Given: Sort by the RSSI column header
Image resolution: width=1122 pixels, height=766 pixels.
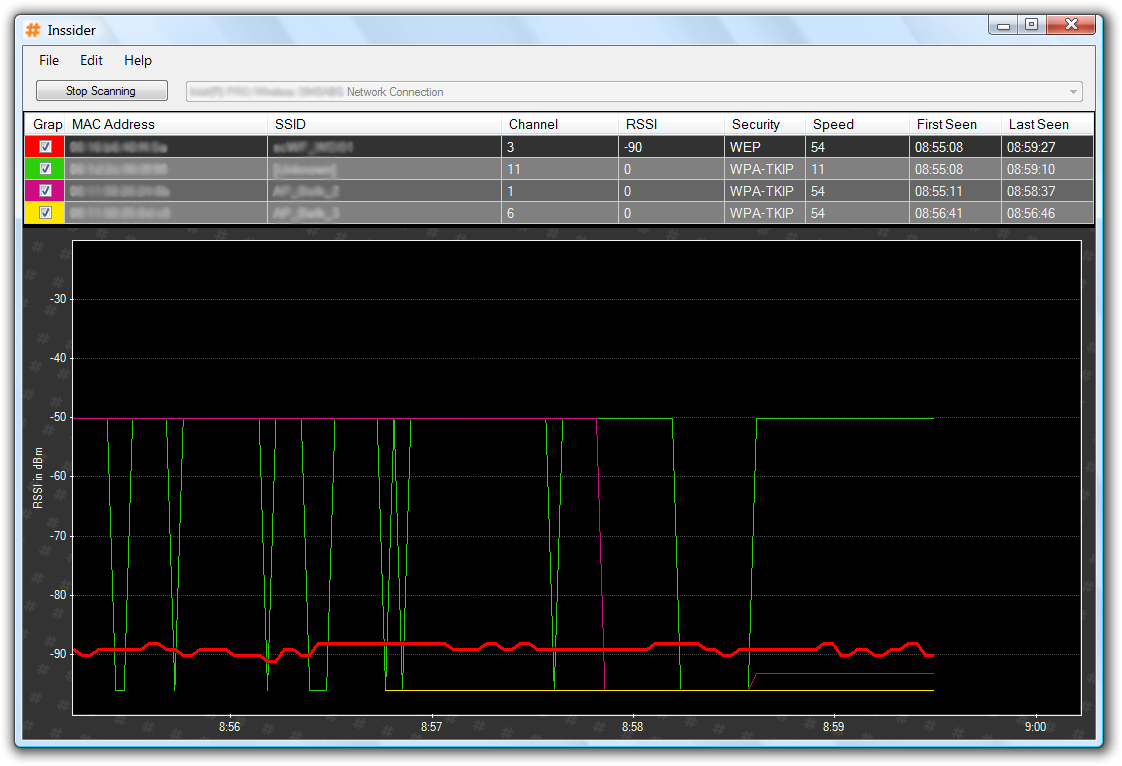Looking at the screenshot, I should (671, 125).
